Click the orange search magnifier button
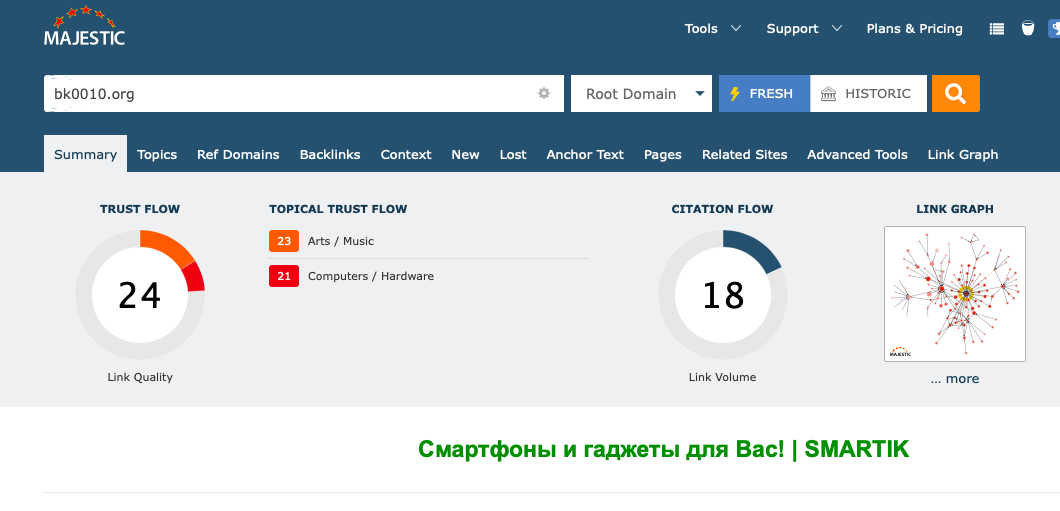 coord(955,93)
